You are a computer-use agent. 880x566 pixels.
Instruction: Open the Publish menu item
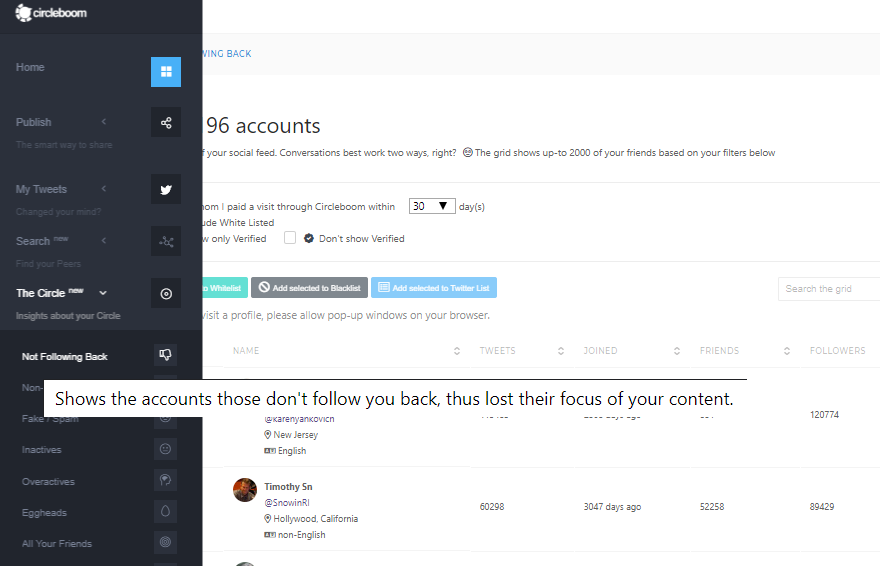click(x=33, y=122)
